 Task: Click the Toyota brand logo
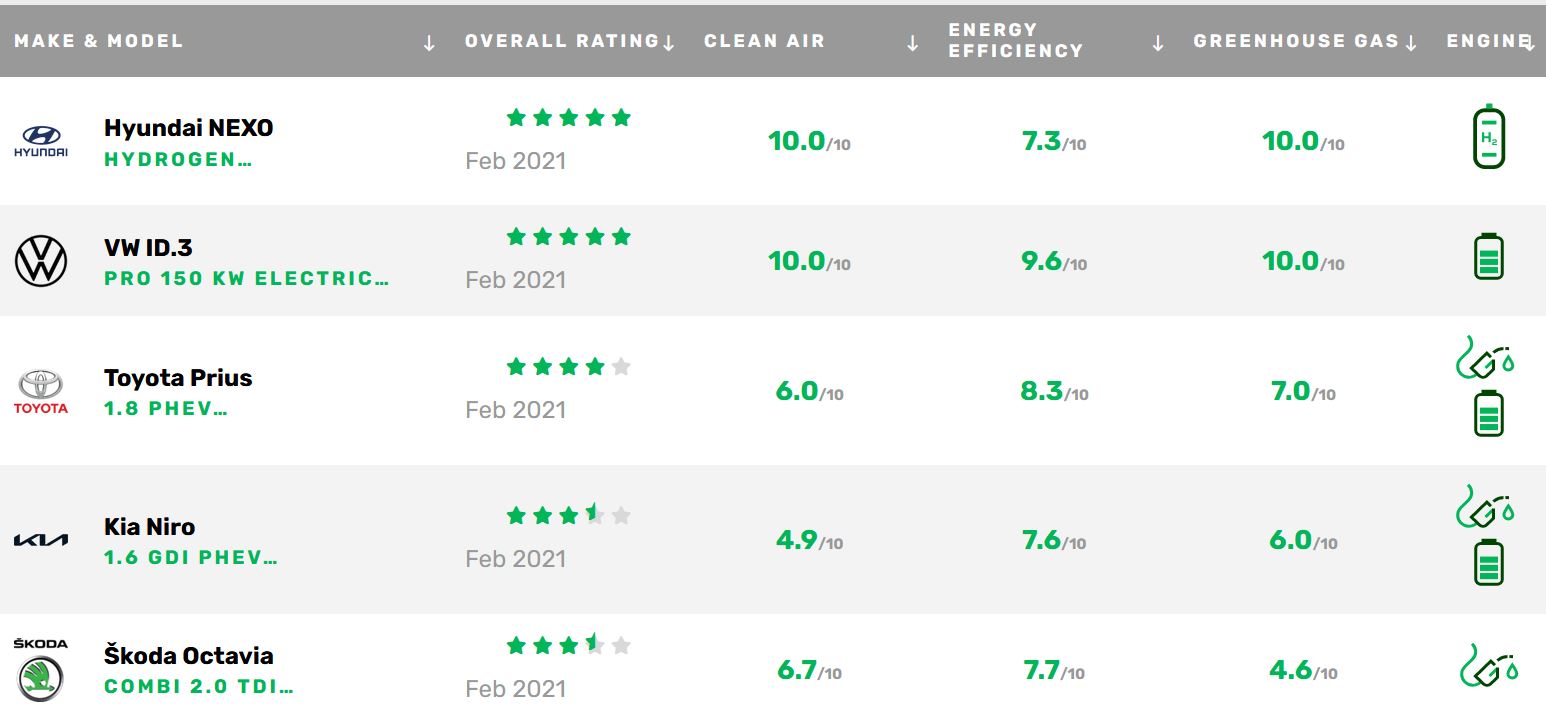41,391
